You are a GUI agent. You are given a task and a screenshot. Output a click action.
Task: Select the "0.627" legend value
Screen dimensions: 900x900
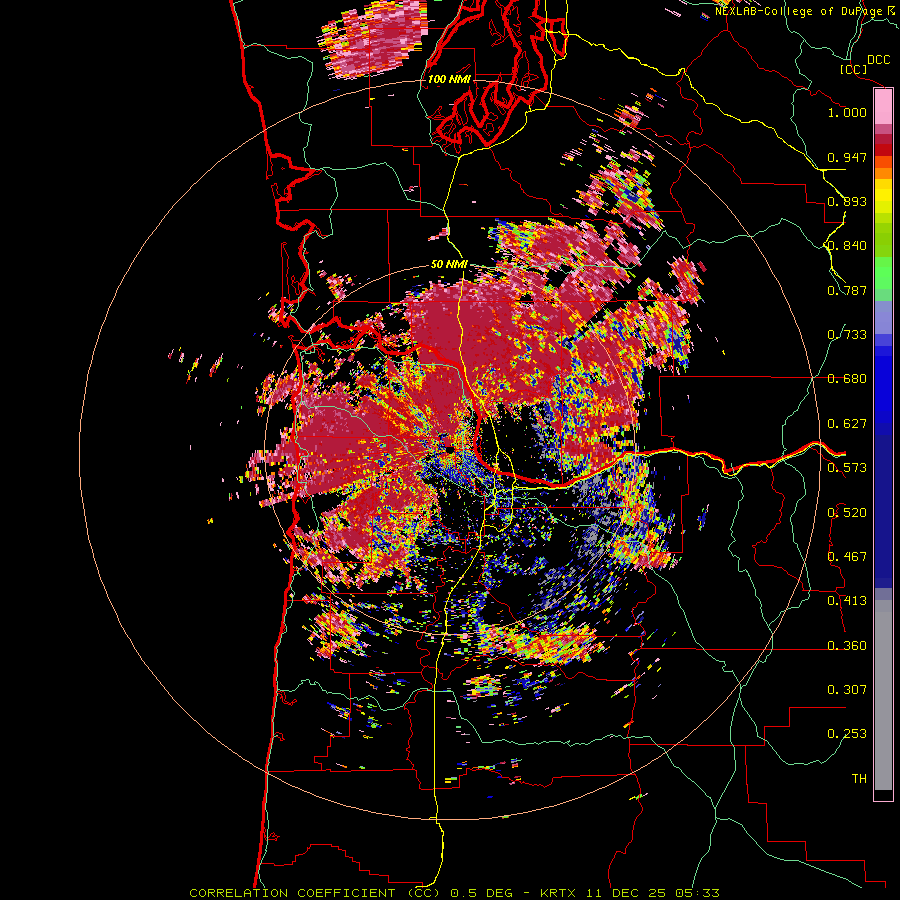tap(847, 424)
